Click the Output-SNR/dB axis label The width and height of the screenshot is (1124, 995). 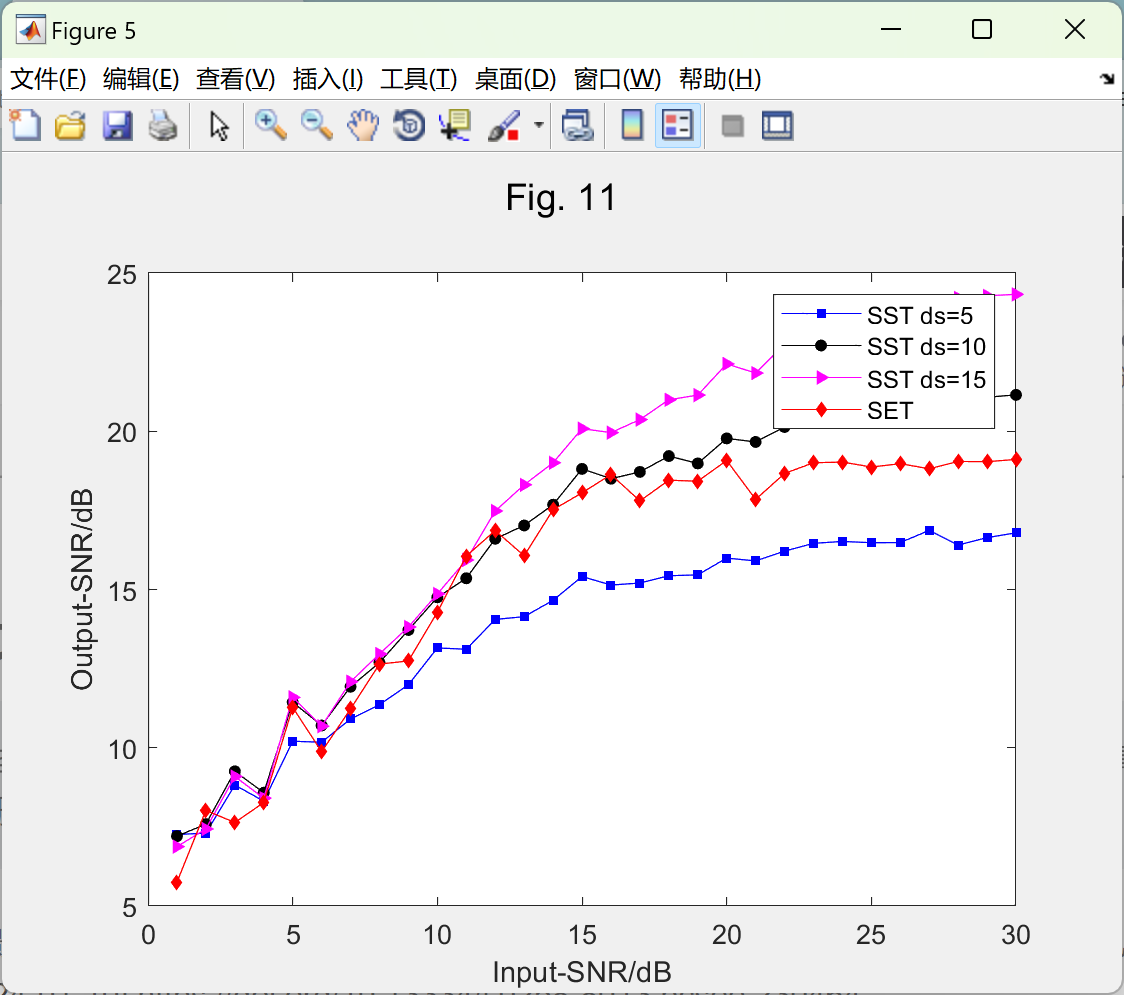(x=82, y=589)
